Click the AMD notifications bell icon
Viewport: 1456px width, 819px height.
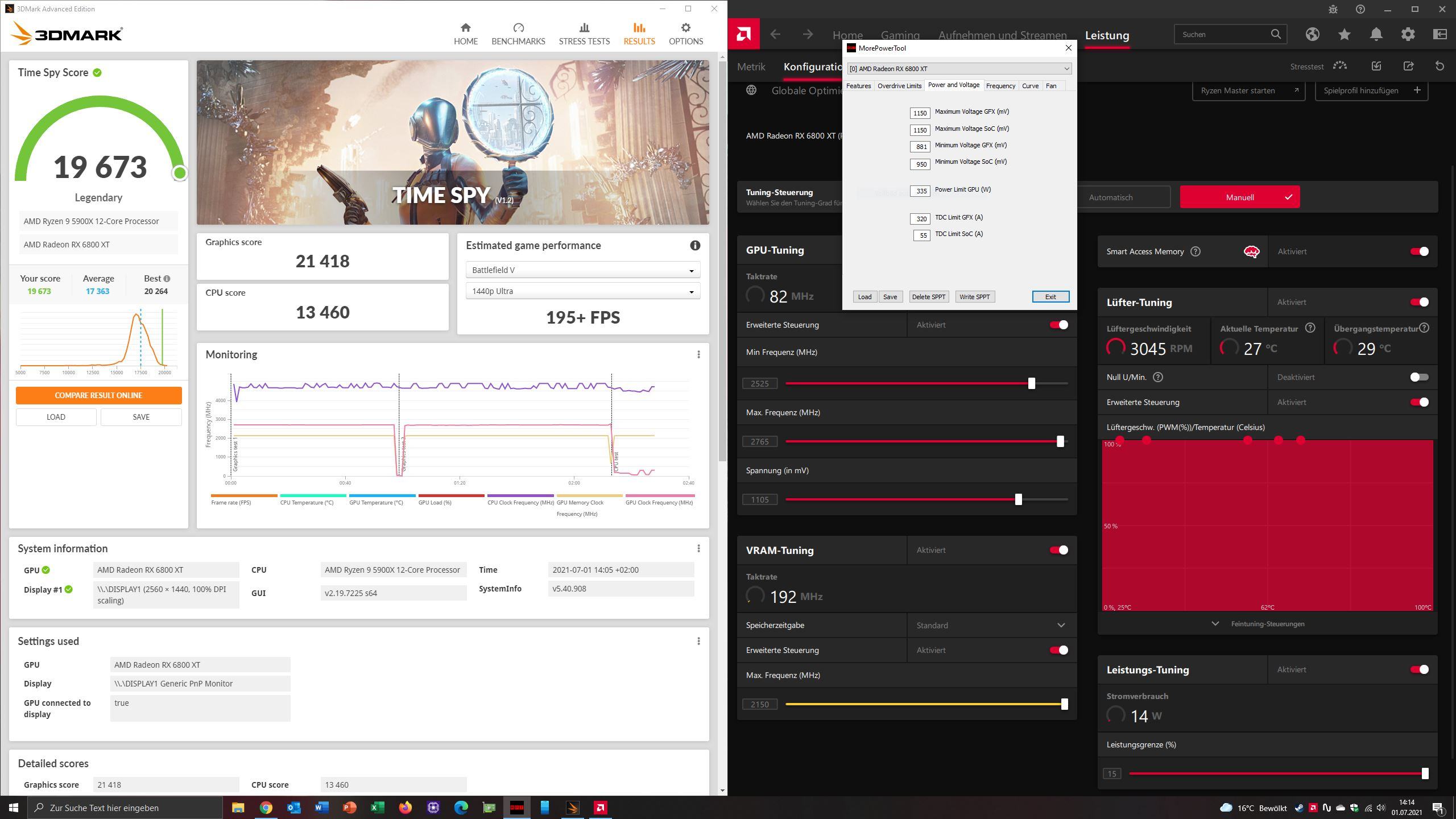1376,35
